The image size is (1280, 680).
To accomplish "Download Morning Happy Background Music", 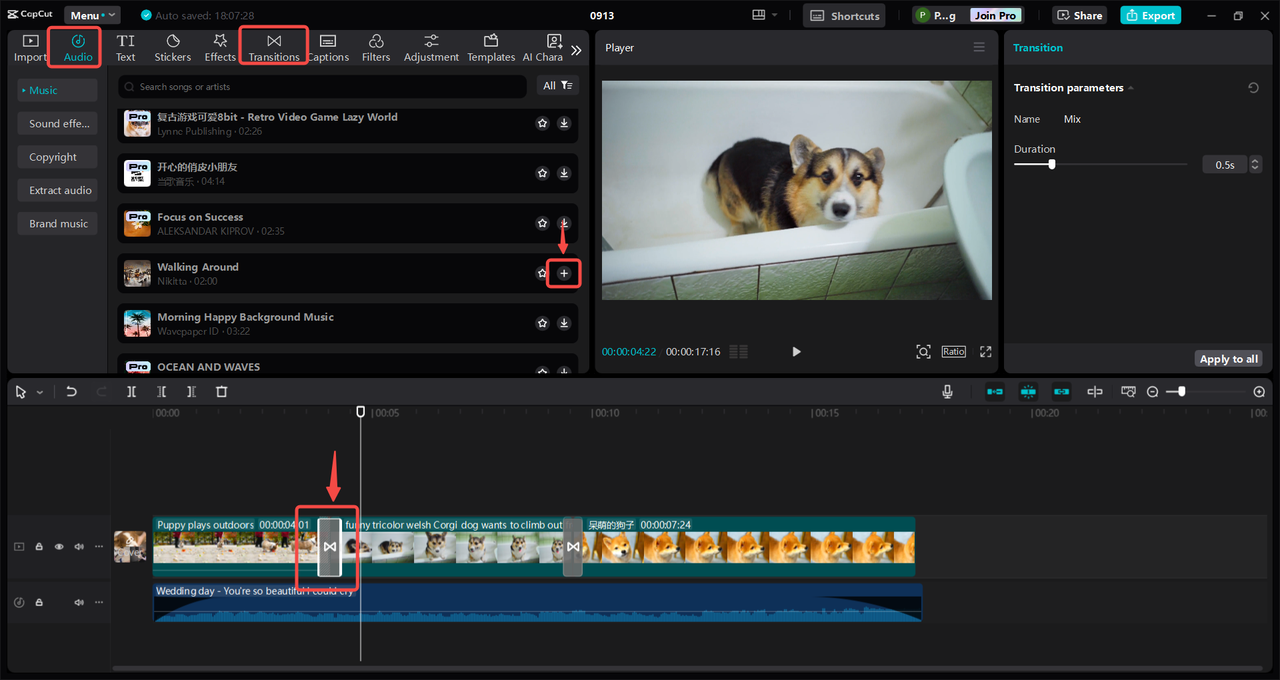I will pos(564,323).
